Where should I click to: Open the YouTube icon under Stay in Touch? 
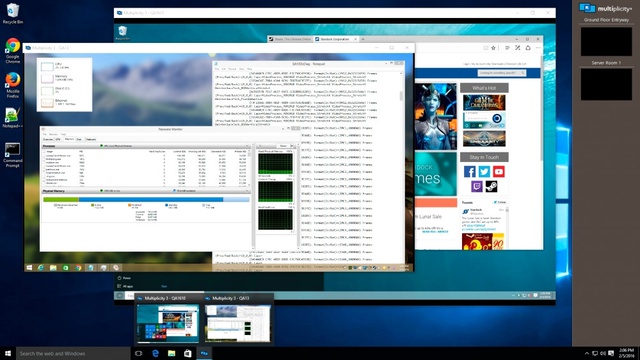point(498,171)
